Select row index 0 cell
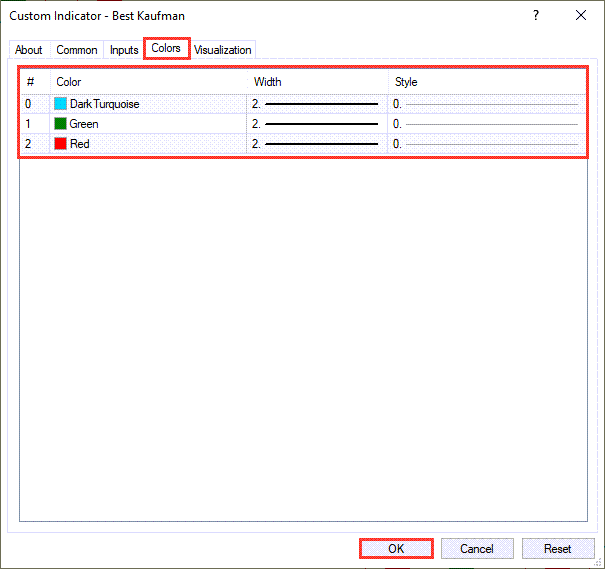This screenshot has height=569, width=605. coord(35,104)
